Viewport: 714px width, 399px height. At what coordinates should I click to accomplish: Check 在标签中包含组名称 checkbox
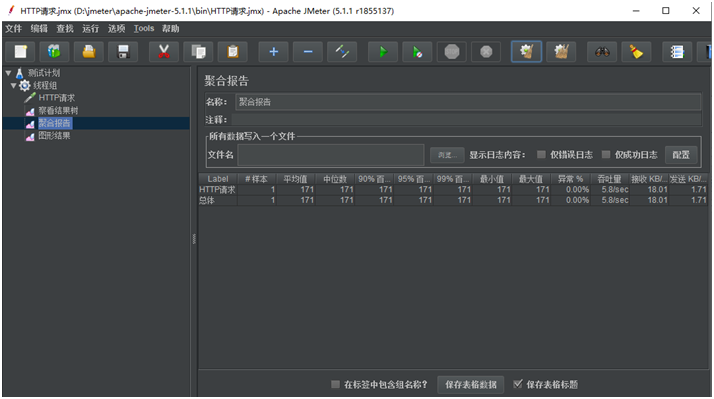pyautogui.click(x=335, y=384)
